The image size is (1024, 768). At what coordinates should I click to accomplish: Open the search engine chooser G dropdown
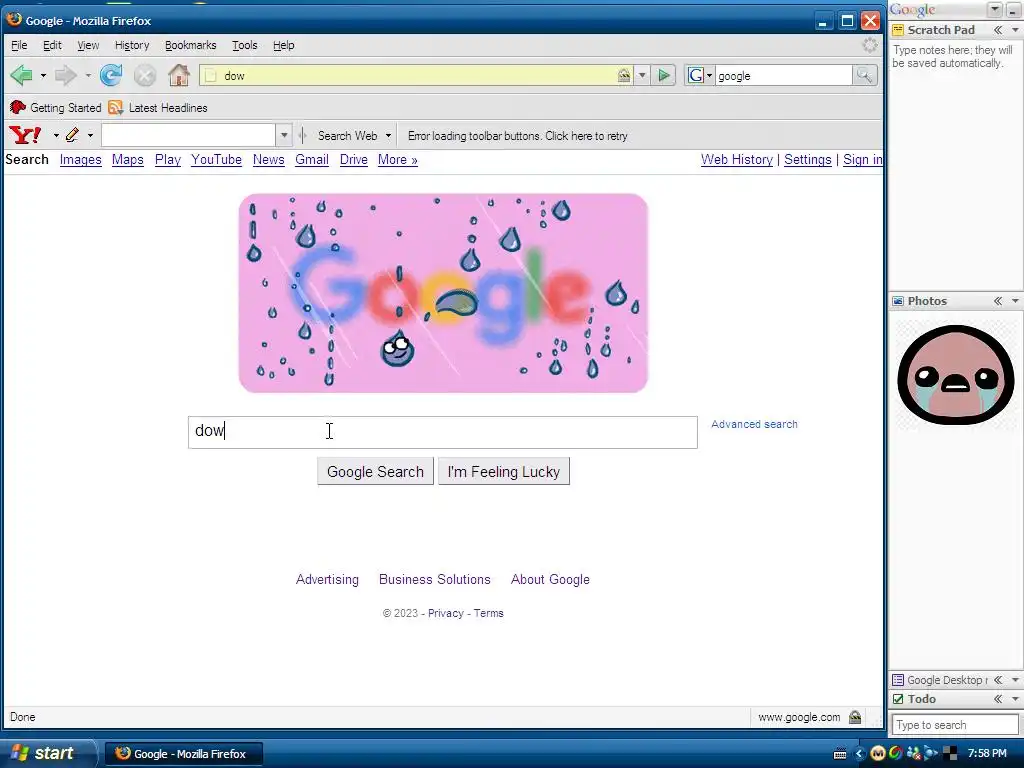point(699,76)
